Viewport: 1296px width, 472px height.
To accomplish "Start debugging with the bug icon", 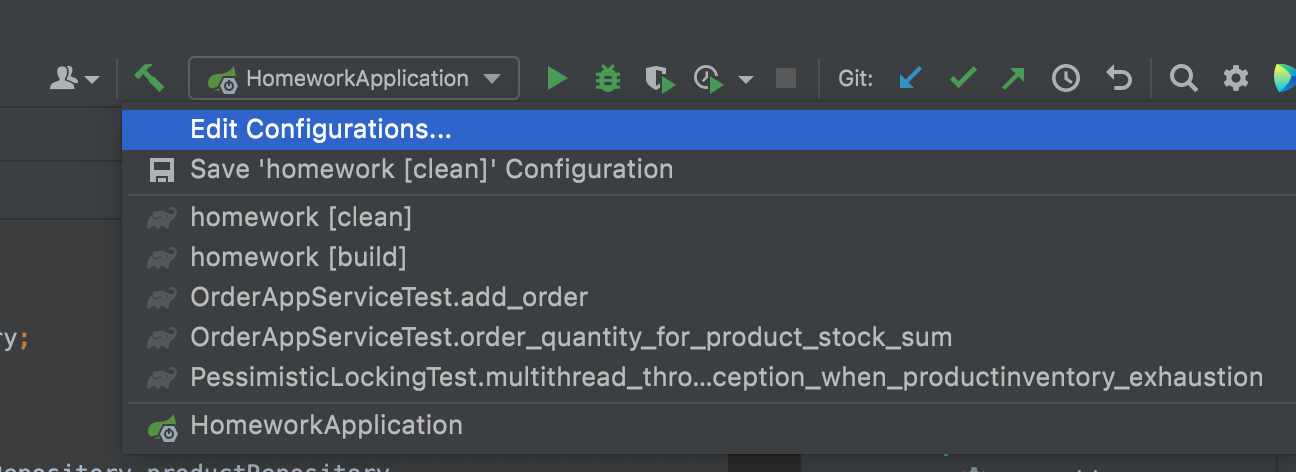I will pos(607,78).
